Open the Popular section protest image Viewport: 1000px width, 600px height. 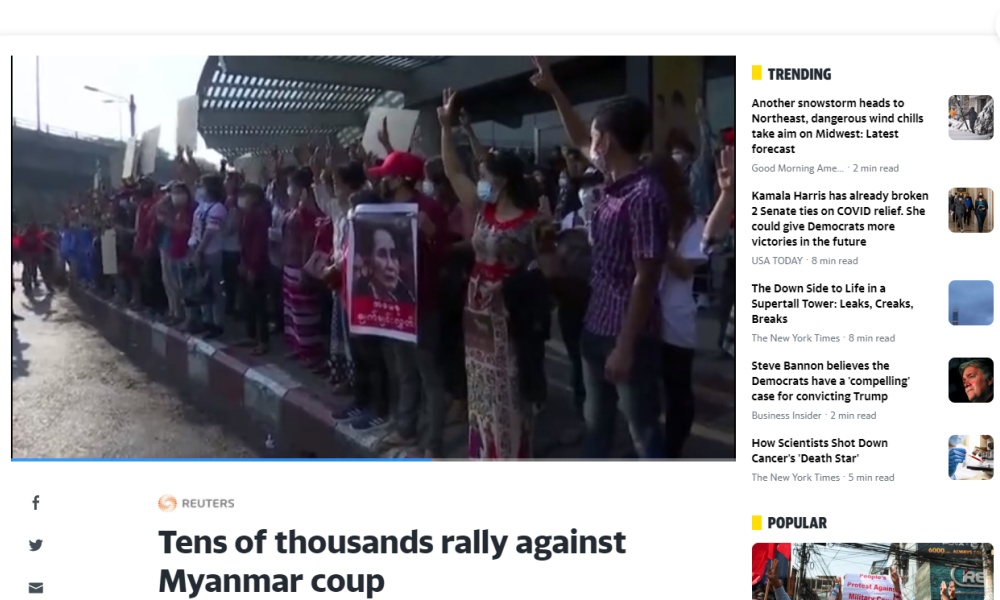[x=872, y=571]
